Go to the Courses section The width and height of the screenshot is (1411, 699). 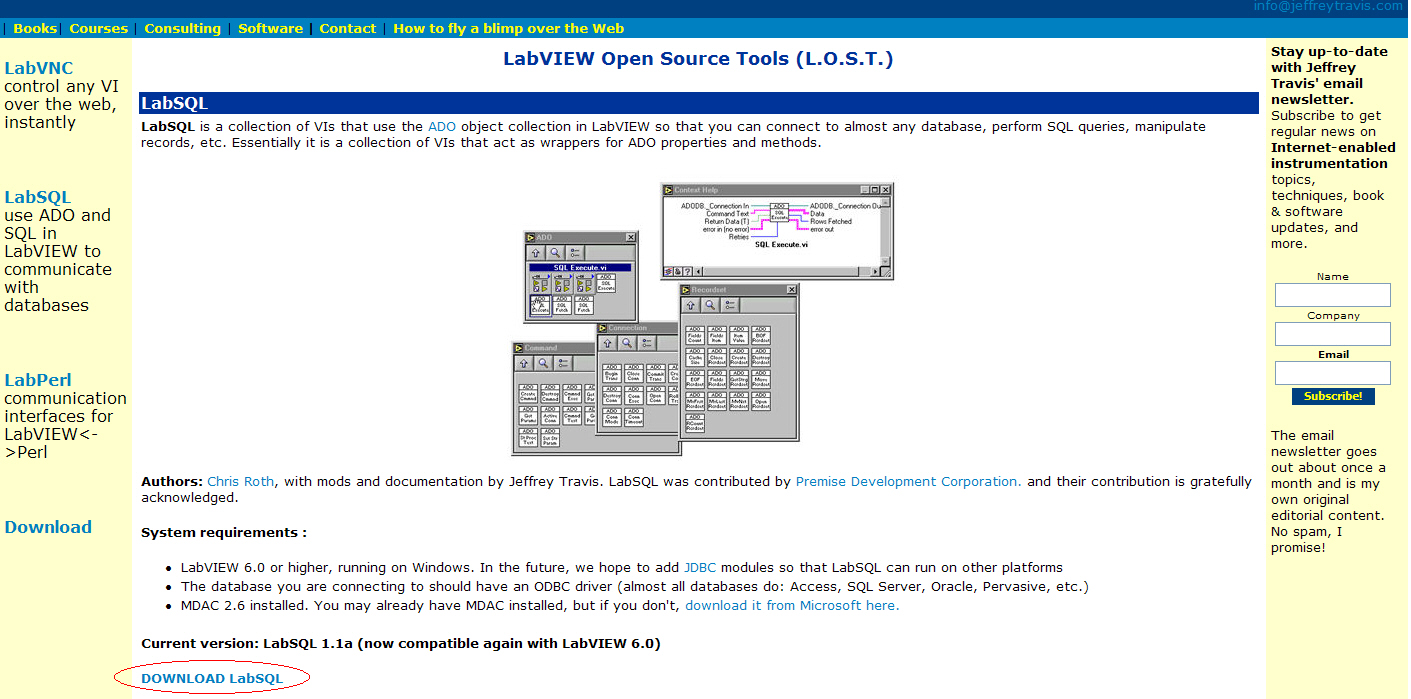[99, 28]
